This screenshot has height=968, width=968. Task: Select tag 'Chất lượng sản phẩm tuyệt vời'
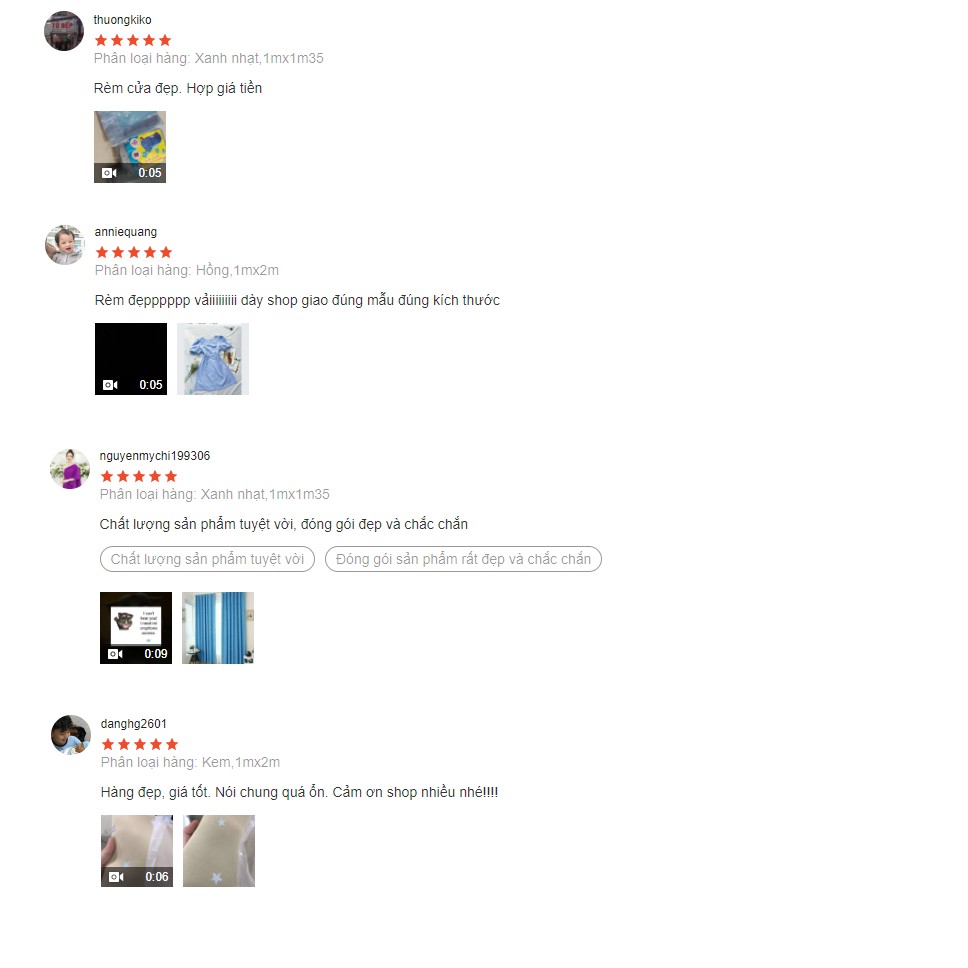[207, 559]
